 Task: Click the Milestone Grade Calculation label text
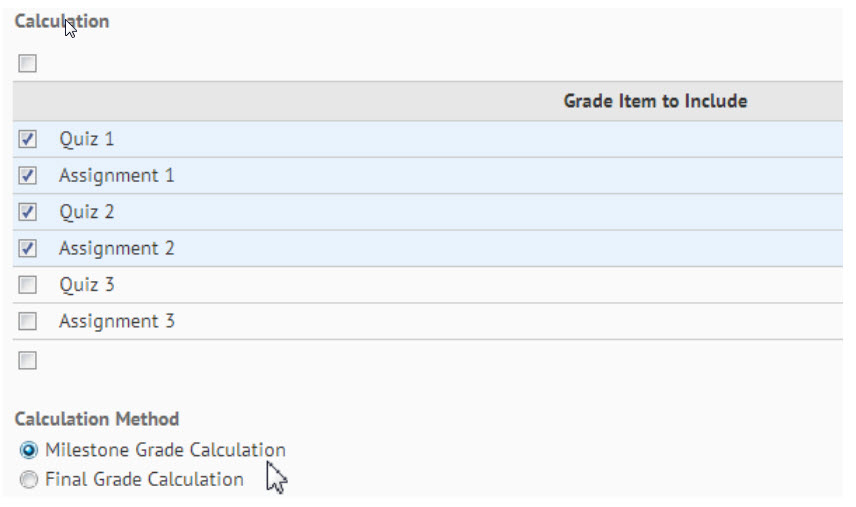point(165,450)
